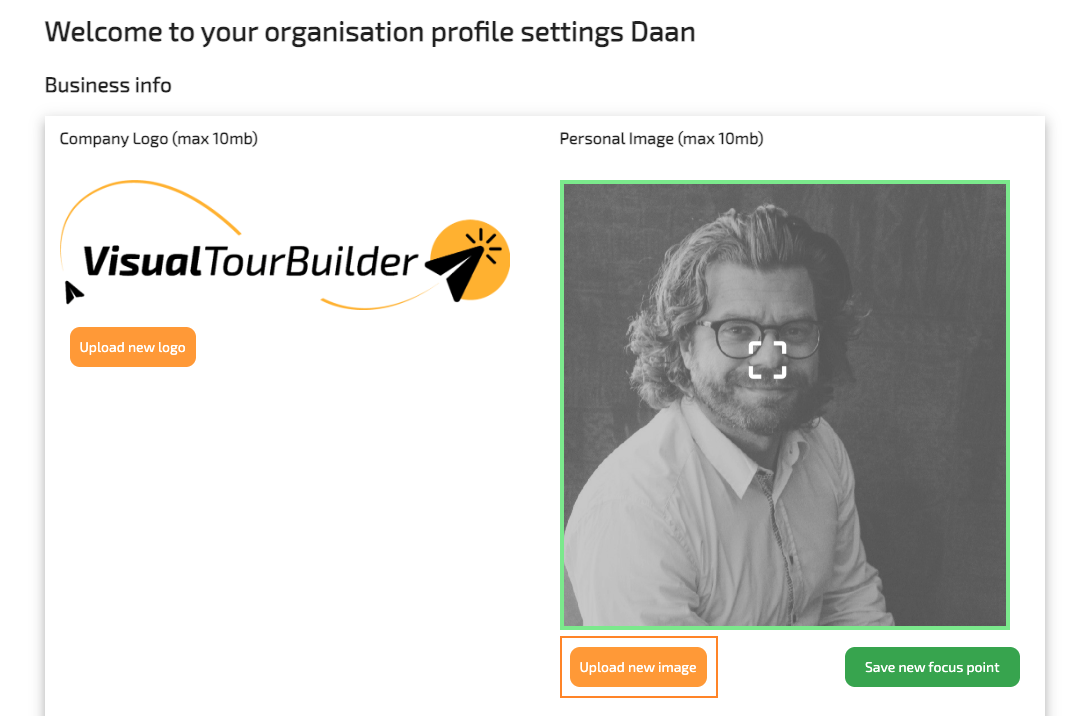
Task: Click the Business info heading
Action: pyautogui.click(x=108, y=85)
